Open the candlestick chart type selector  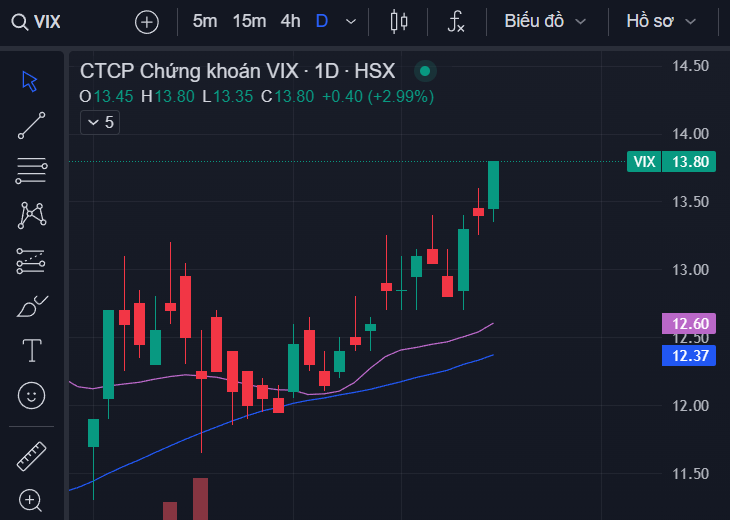coord(400,21)
